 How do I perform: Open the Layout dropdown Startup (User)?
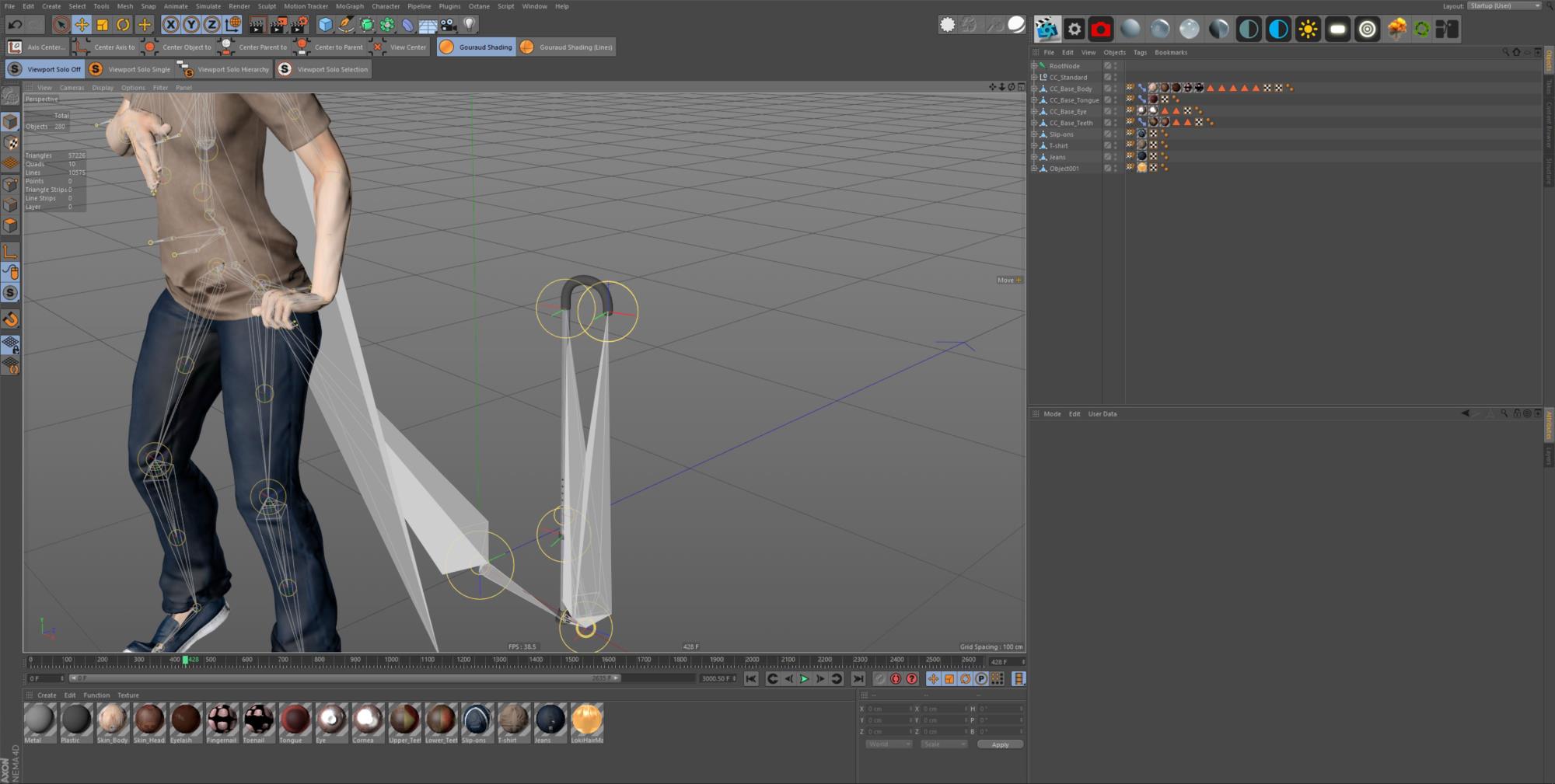(x=1504, y=5)
